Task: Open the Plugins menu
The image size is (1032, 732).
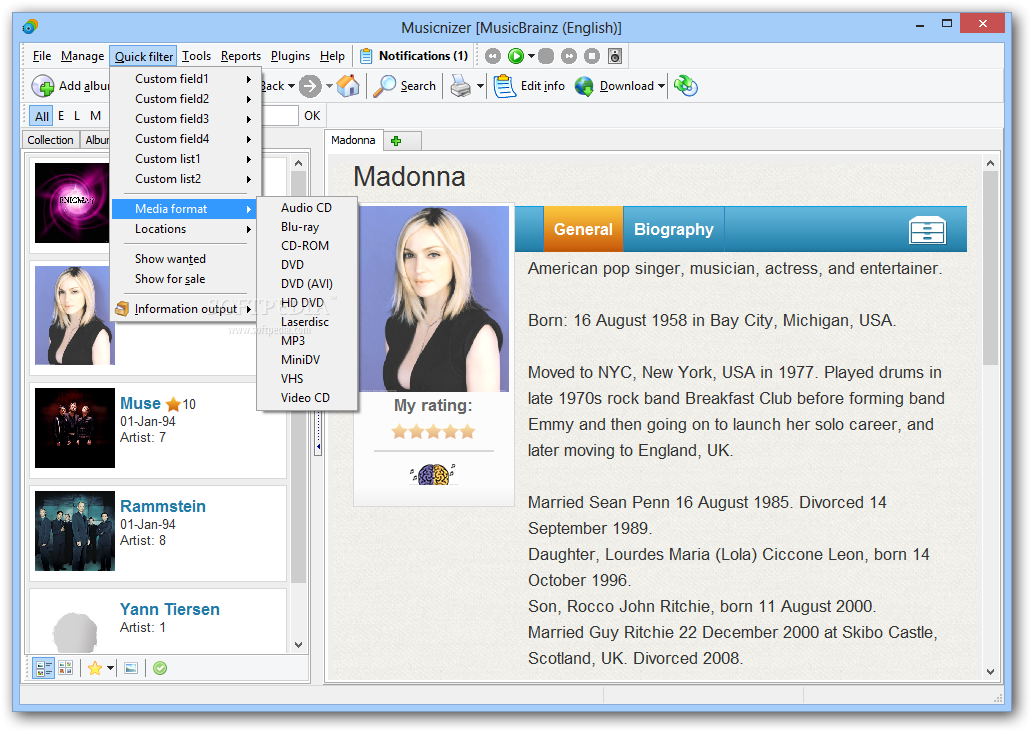Action: tap(290, 56)
